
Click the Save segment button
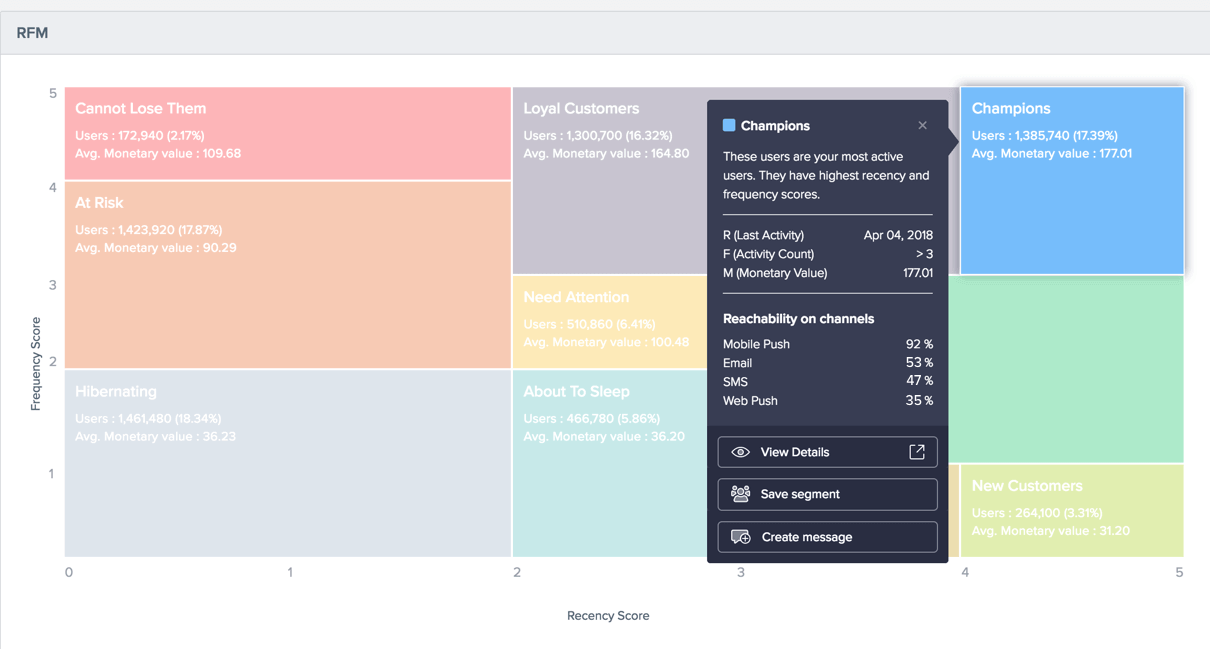tap(827, 494)
